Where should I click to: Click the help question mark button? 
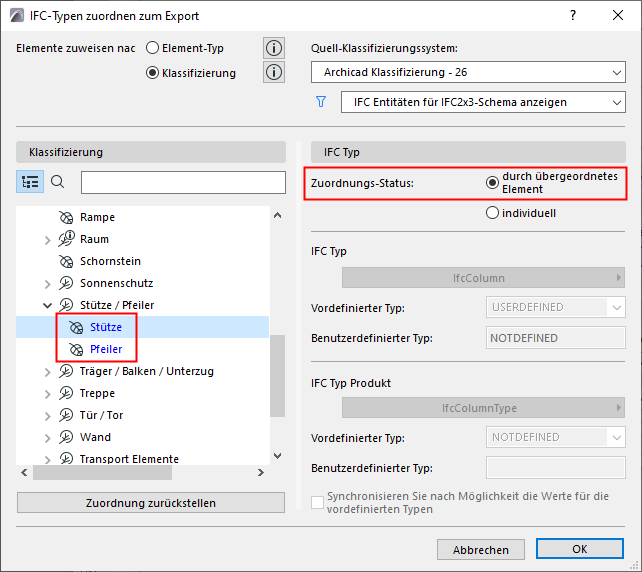pyautogui.click(x=573, y=16)
